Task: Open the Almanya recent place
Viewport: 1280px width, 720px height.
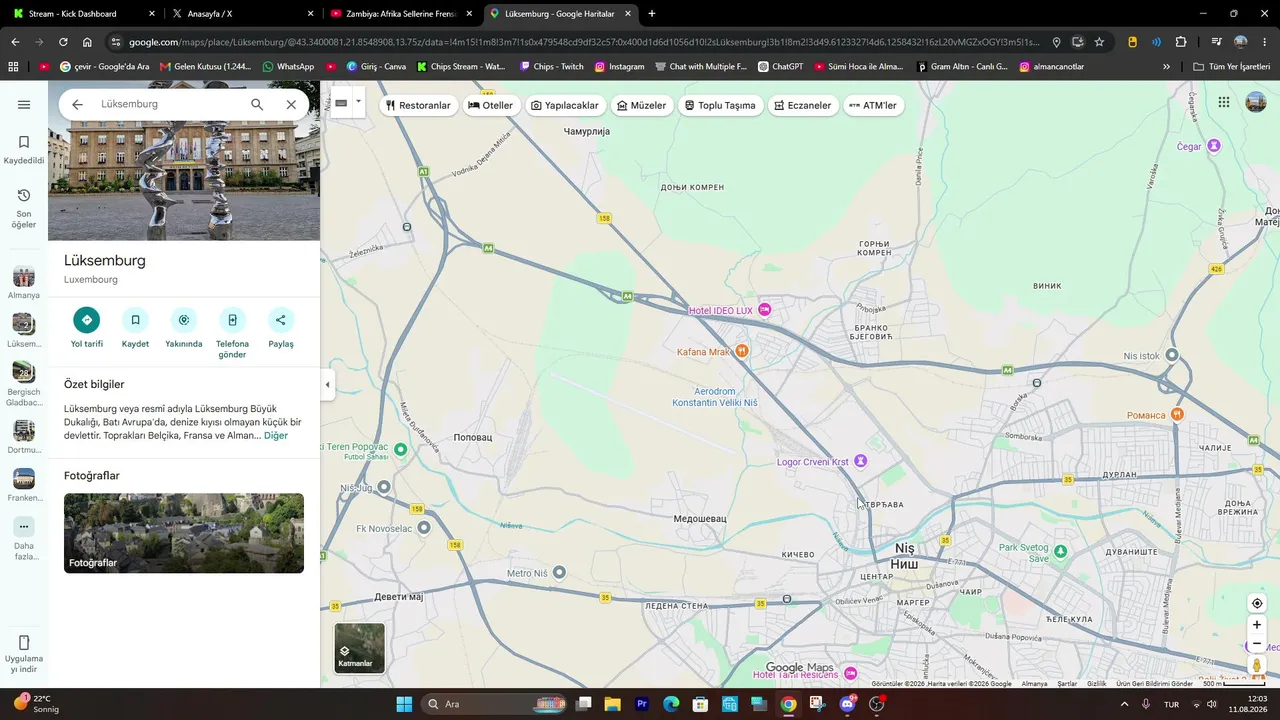Action: click(24, 283)
